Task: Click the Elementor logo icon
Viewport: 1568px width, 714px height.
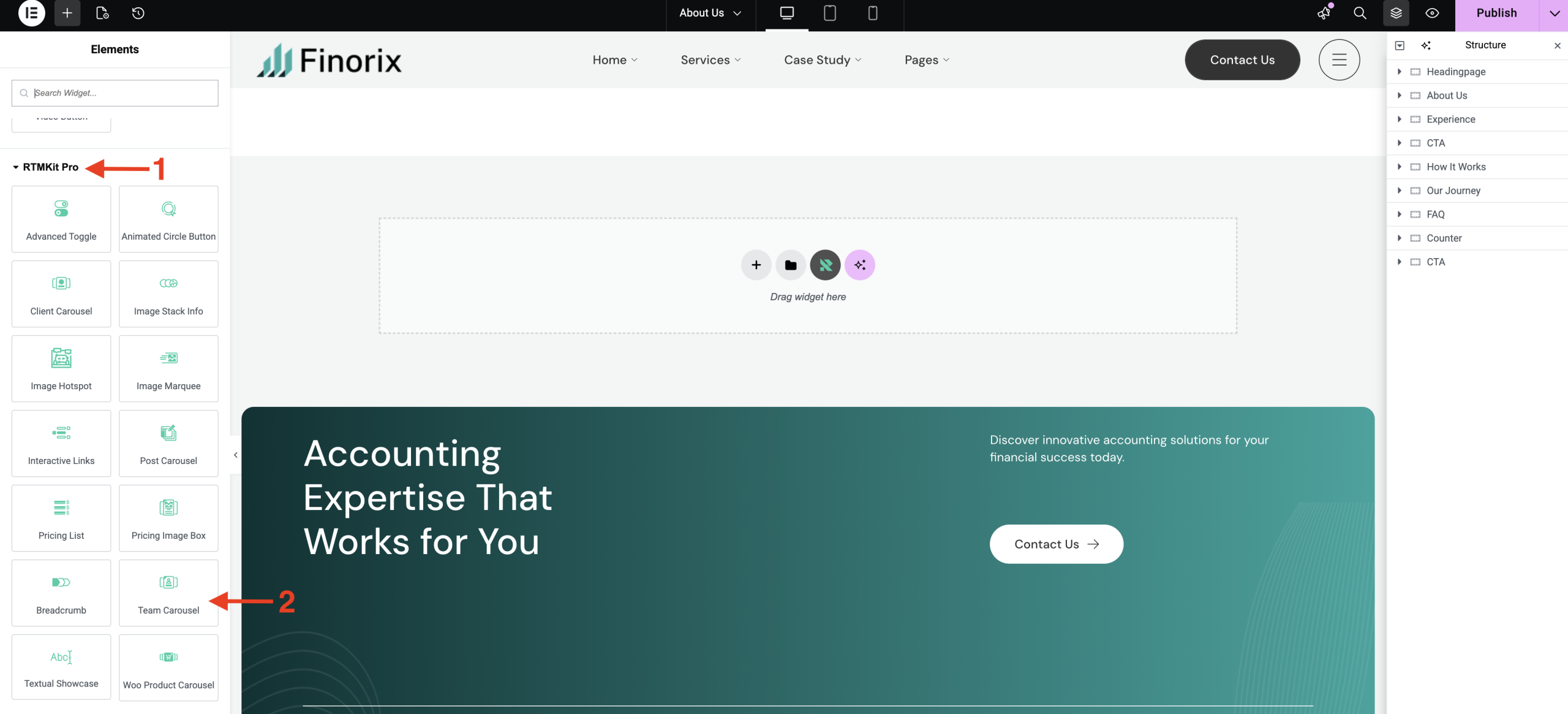Action: point(31,13)
